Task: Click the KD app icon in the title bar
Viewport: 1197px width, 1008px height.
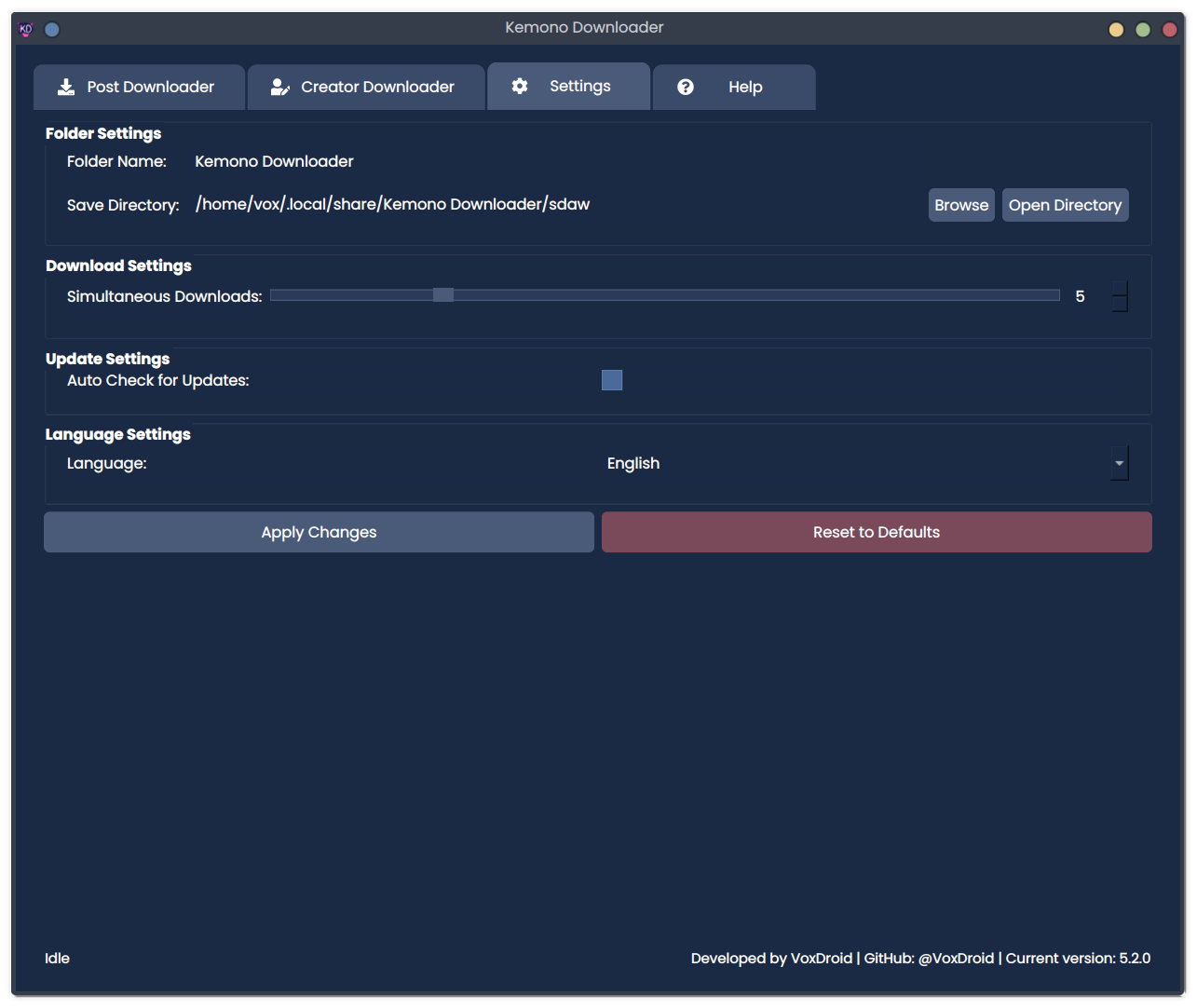Action: point(25,29)
